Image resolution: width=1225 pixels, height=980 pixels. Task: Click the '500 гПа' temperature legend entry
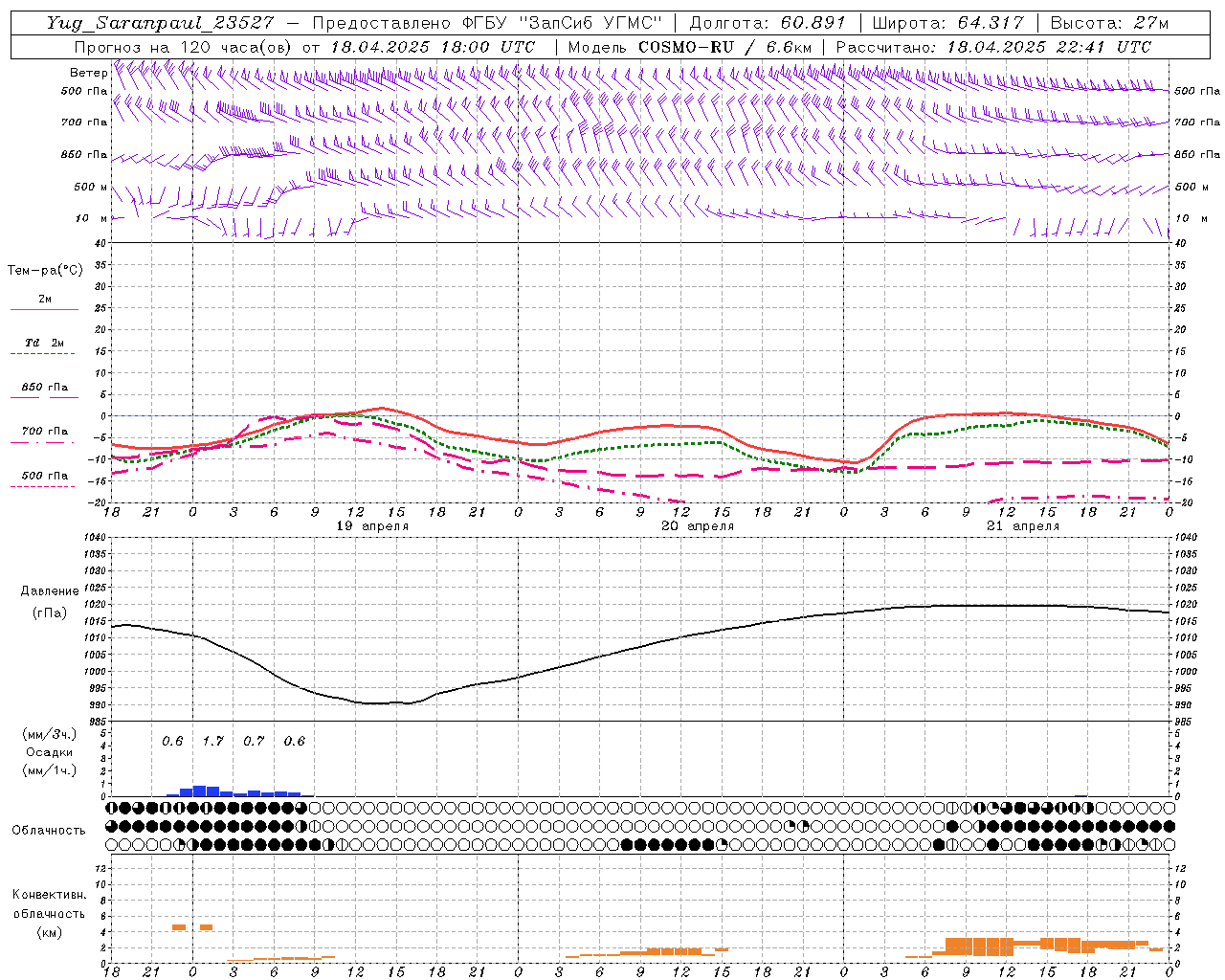pyautogui.click(x=45, y=476)
